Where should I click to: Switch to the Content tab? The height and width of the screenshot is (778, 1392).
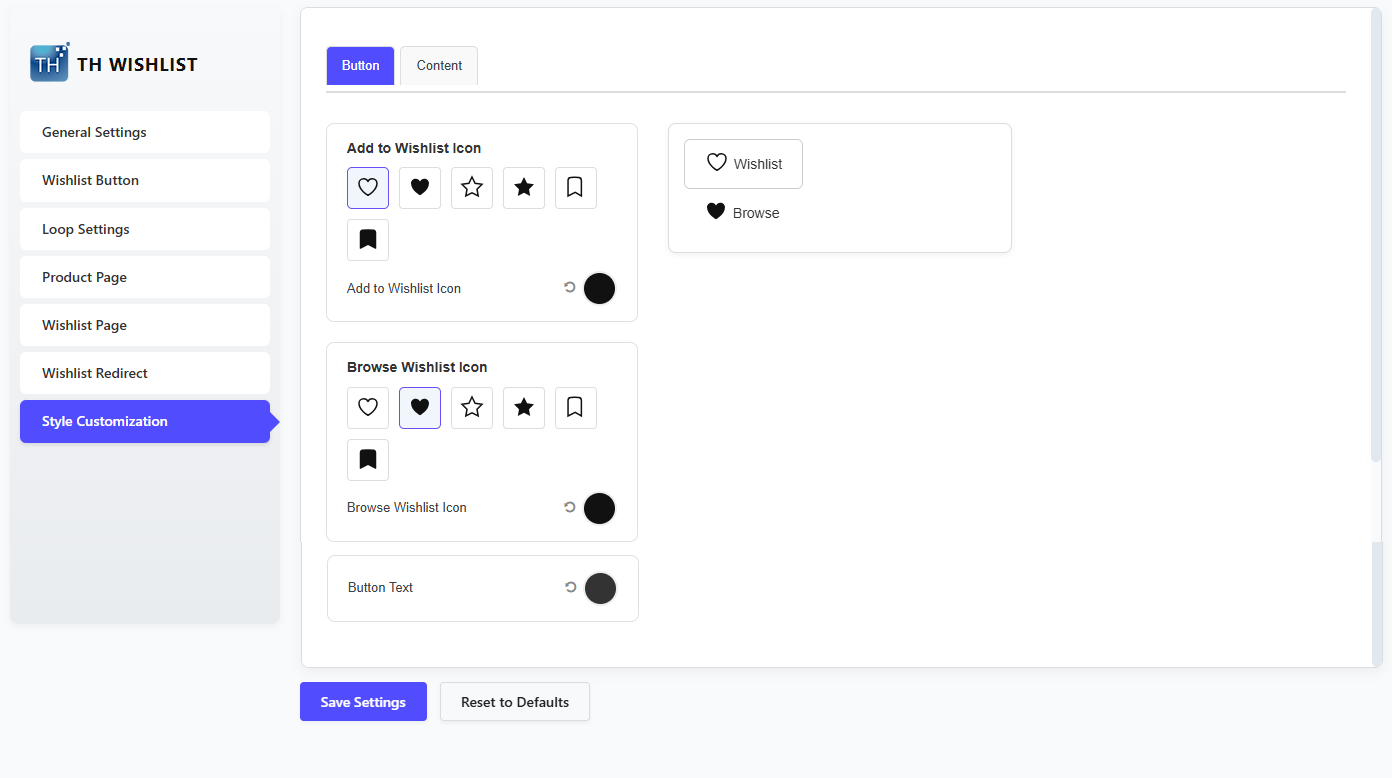click(x=439, y=66)
